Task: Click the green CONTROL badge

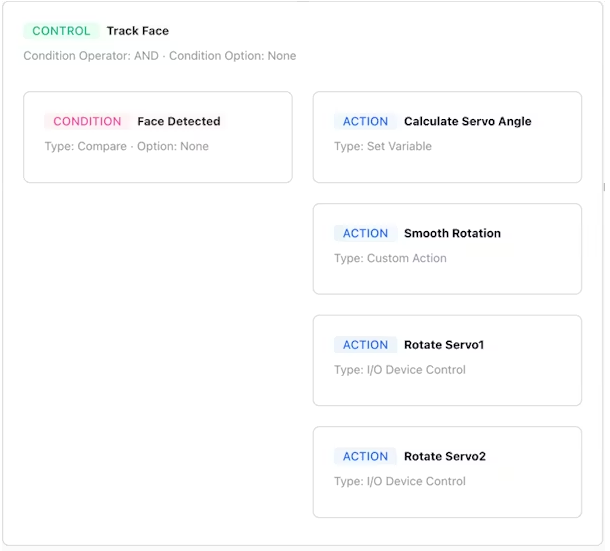Action: [x=61, y=31]
